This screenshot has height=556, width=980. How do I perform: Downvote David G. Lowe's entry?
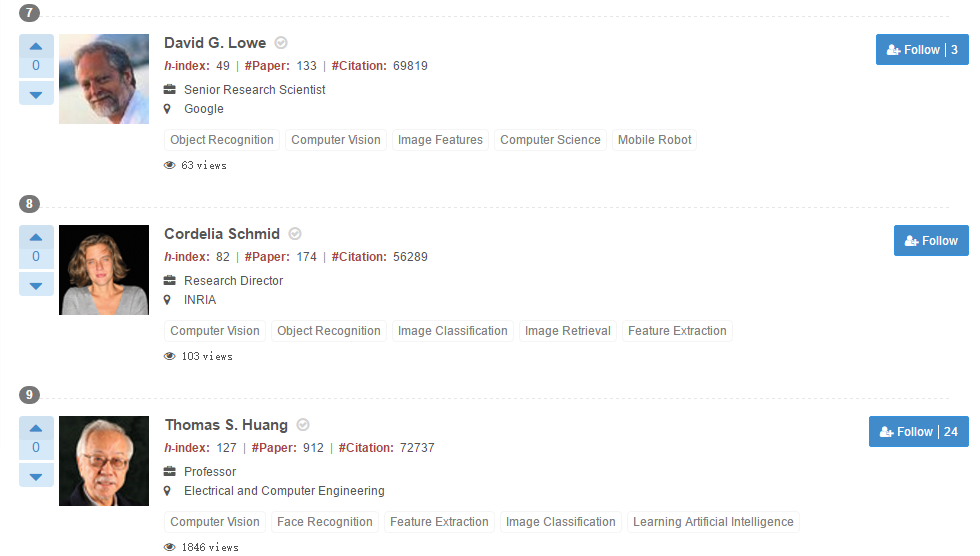pyautogui.click(x=36, y=94)
